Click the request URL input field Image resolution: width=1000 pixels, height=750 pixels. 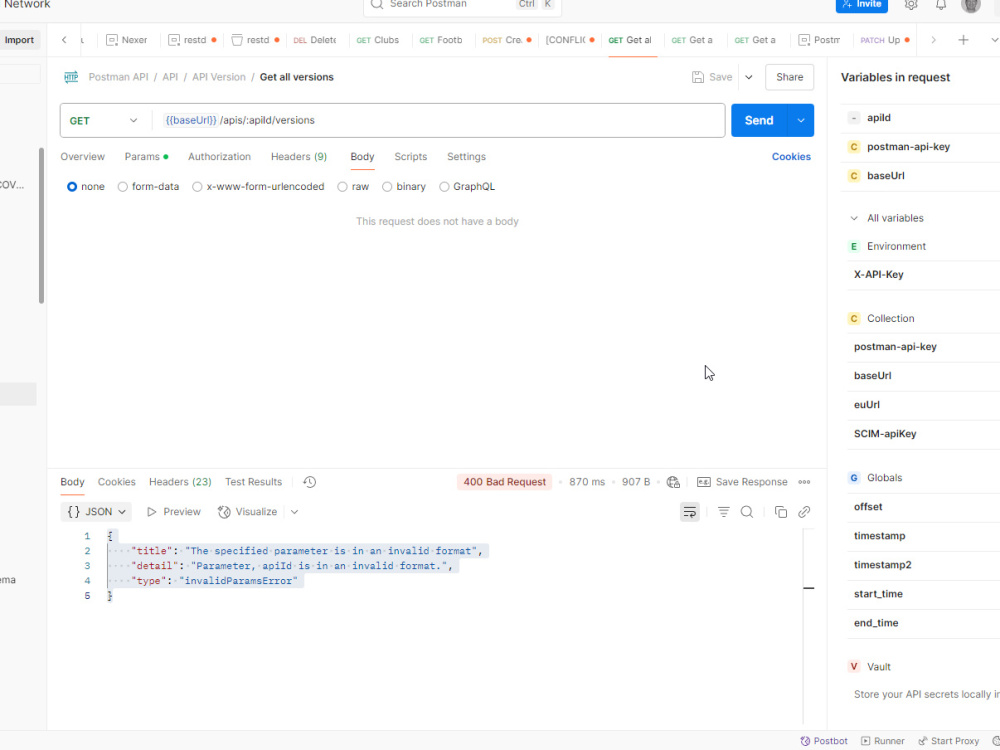(438, 121)
